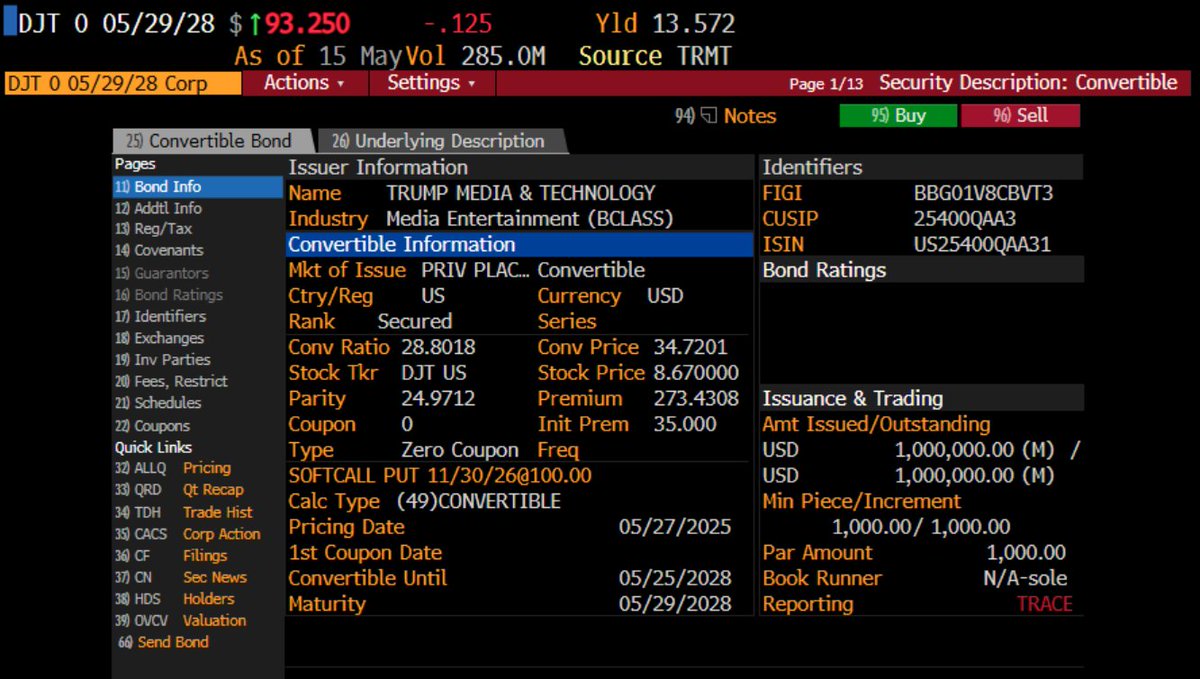Click the Calc Type value (49)CONVERTIBLE
The image size is (1200, 679).
478,502
